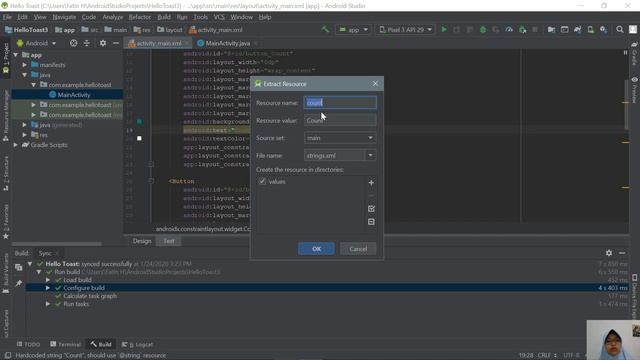Image resolution: width=640 pixels, height=360 pixels.
Task: Open the Android project view dropdown
Action: point(36,43)
